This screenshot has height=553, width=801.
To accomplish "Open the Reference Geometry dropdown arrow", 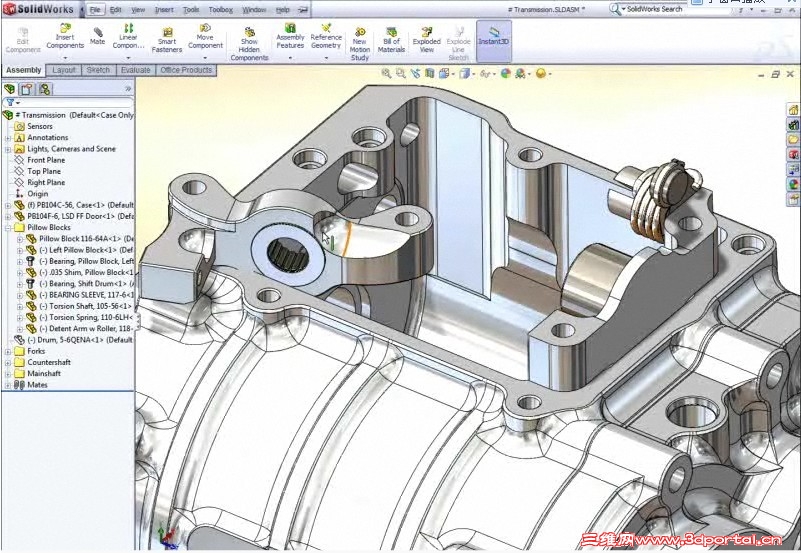I will point(326,58).
